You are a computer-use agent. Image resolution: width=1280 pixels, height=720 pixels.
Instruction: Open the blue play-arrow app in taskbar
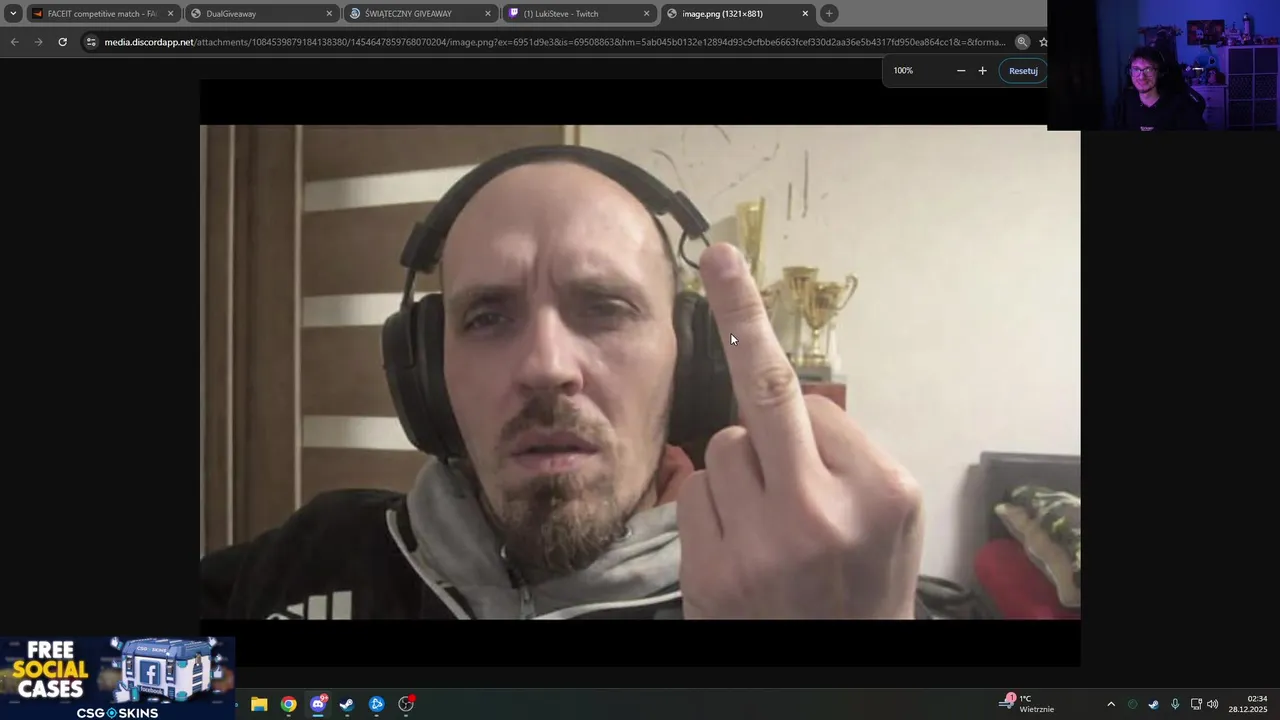point(376,704)
